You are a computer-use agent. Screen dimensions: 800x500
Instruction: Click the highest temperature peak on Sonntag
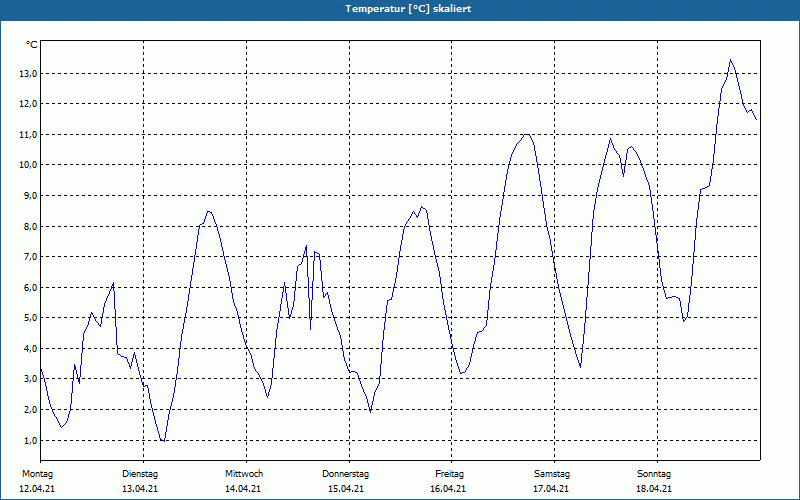click(731, 60)
